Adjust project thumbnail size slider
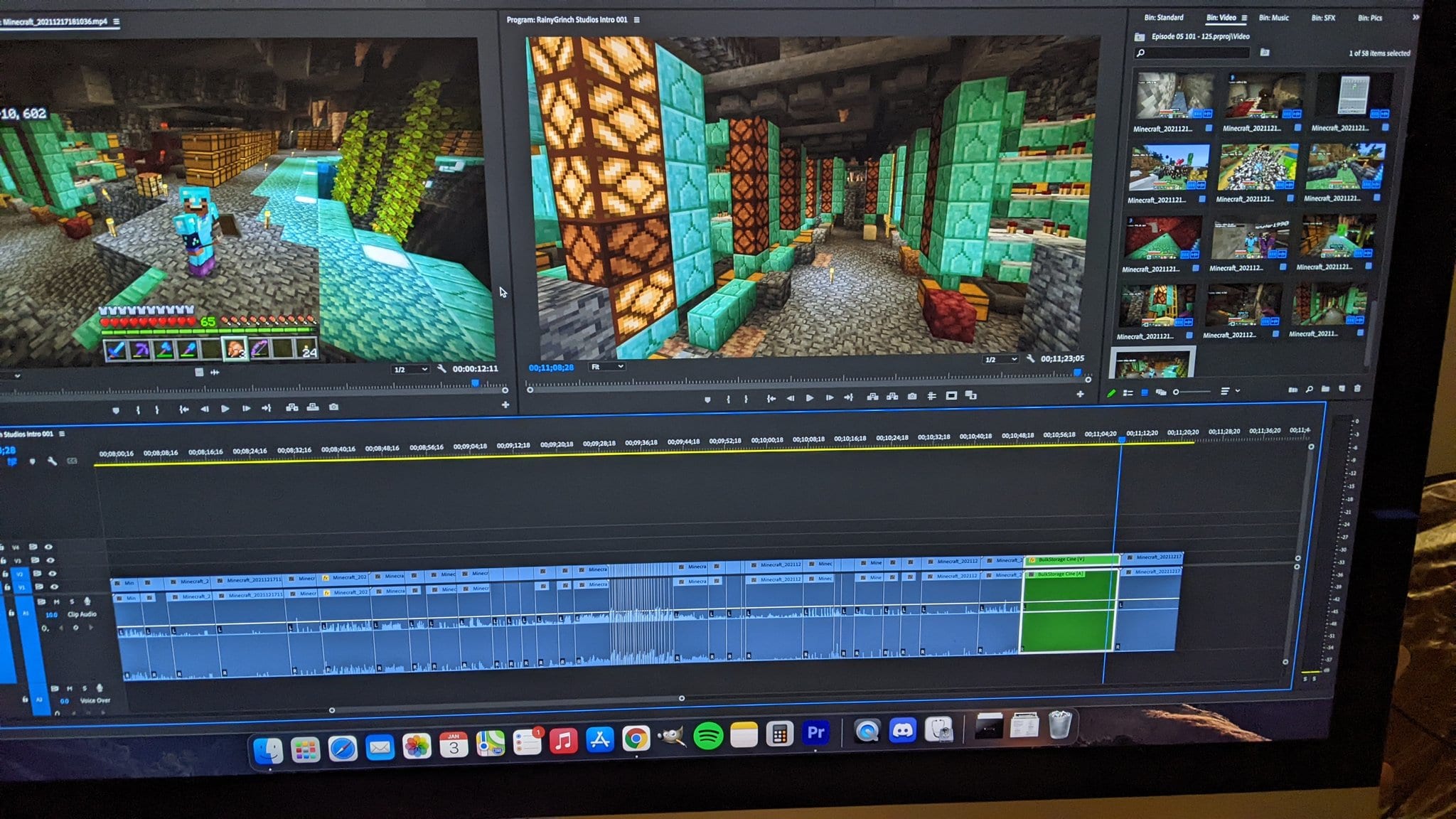1456x819 pixels. (x=1192, y=392)
